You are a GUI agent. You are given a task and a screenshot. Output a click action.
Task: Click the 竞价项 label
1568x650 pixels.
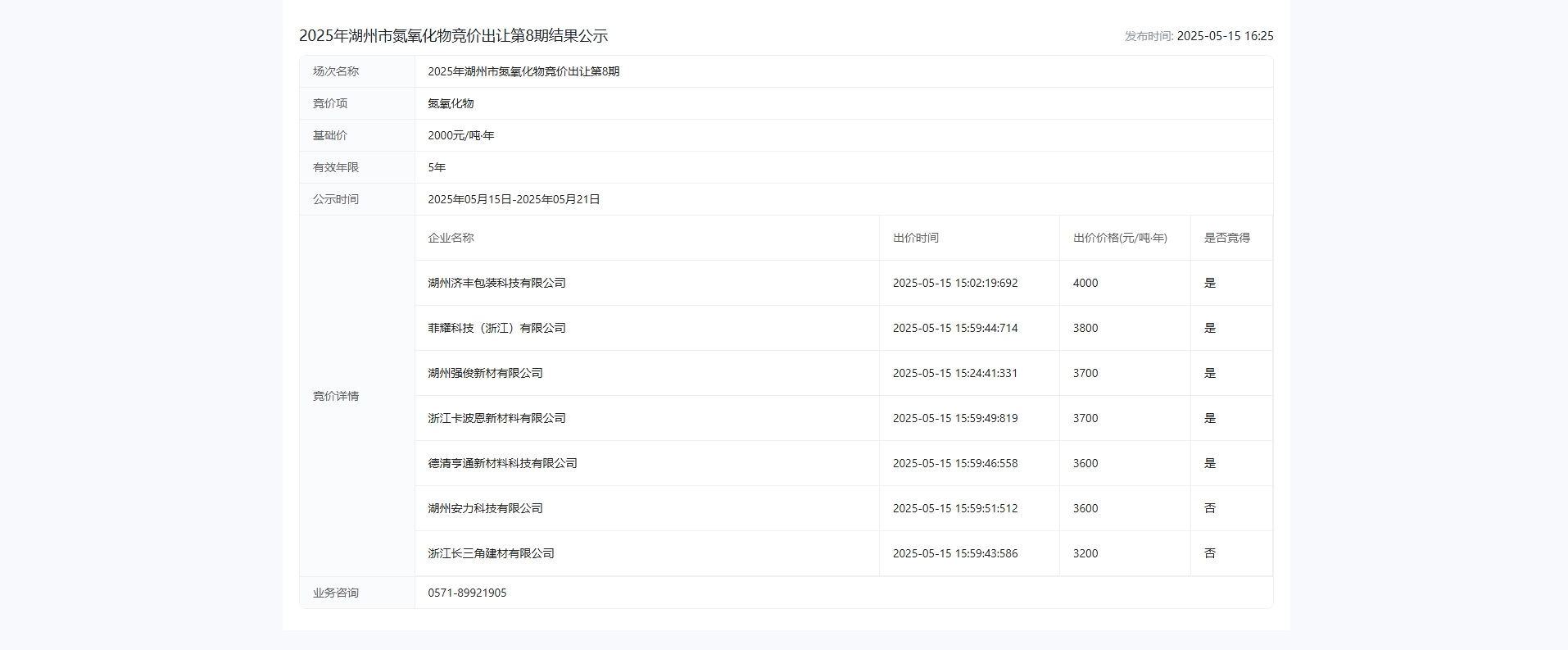tap(330, 103)
